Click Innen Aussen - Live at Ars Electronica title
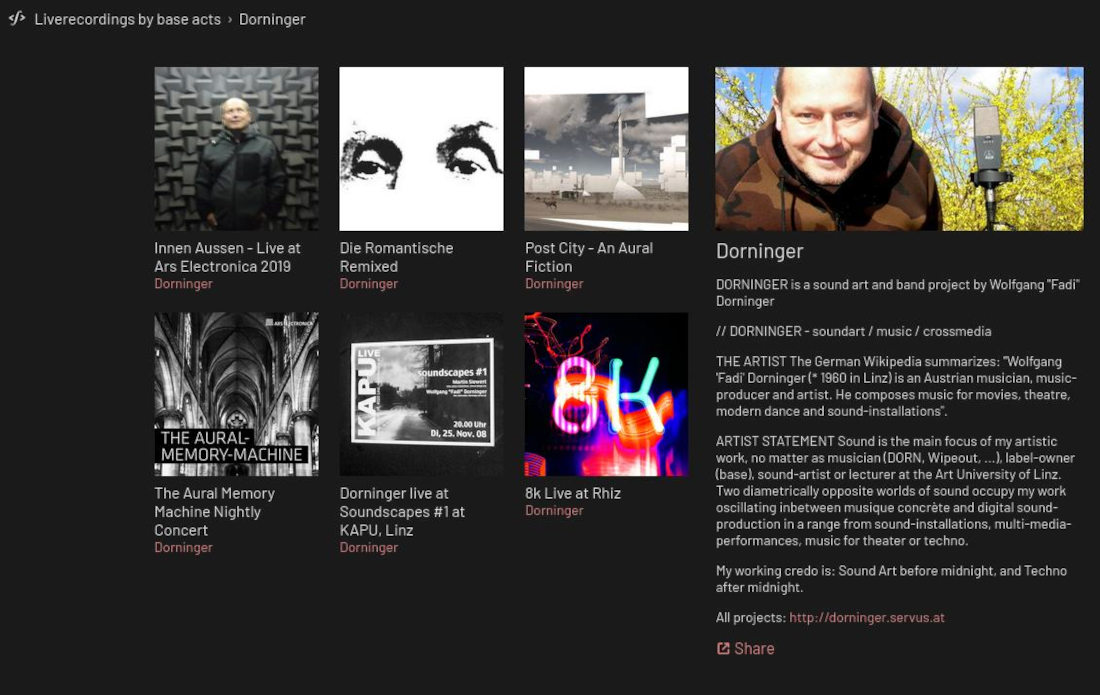Screen dimensions: 1100x695 tap(227, 257)
